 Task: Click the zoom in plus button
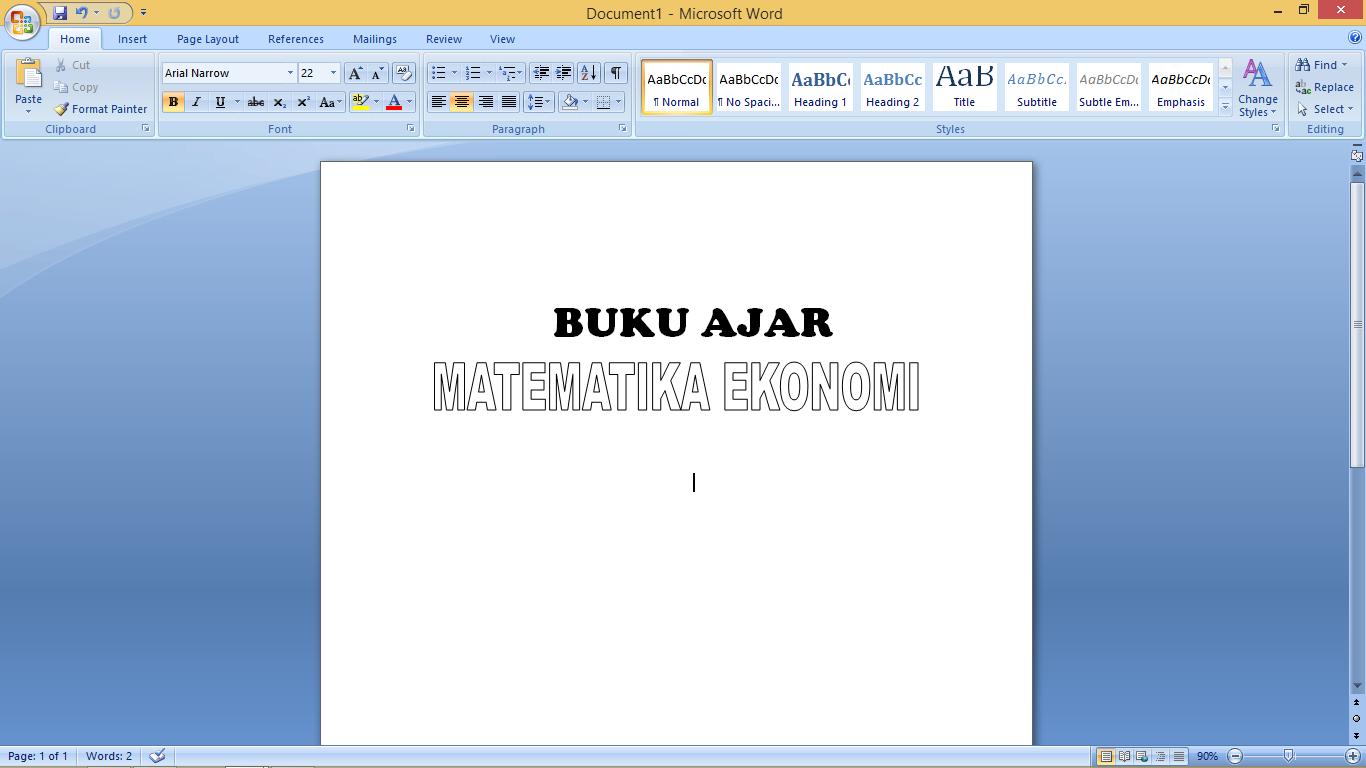coord(1353,756)
